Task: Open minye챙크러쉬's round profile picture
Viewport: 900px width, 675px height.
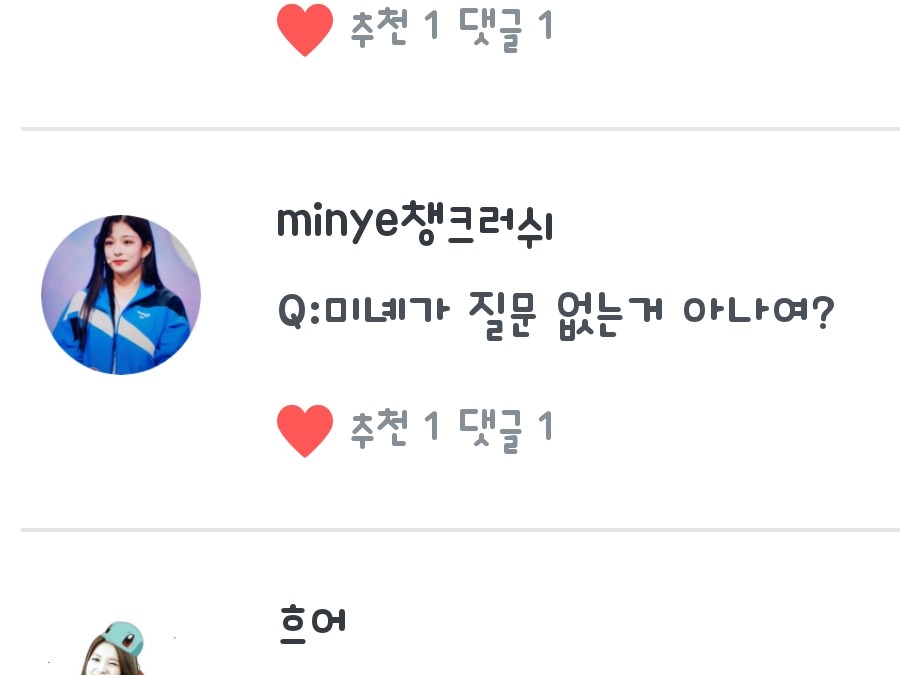Action: tap(121, 294)
